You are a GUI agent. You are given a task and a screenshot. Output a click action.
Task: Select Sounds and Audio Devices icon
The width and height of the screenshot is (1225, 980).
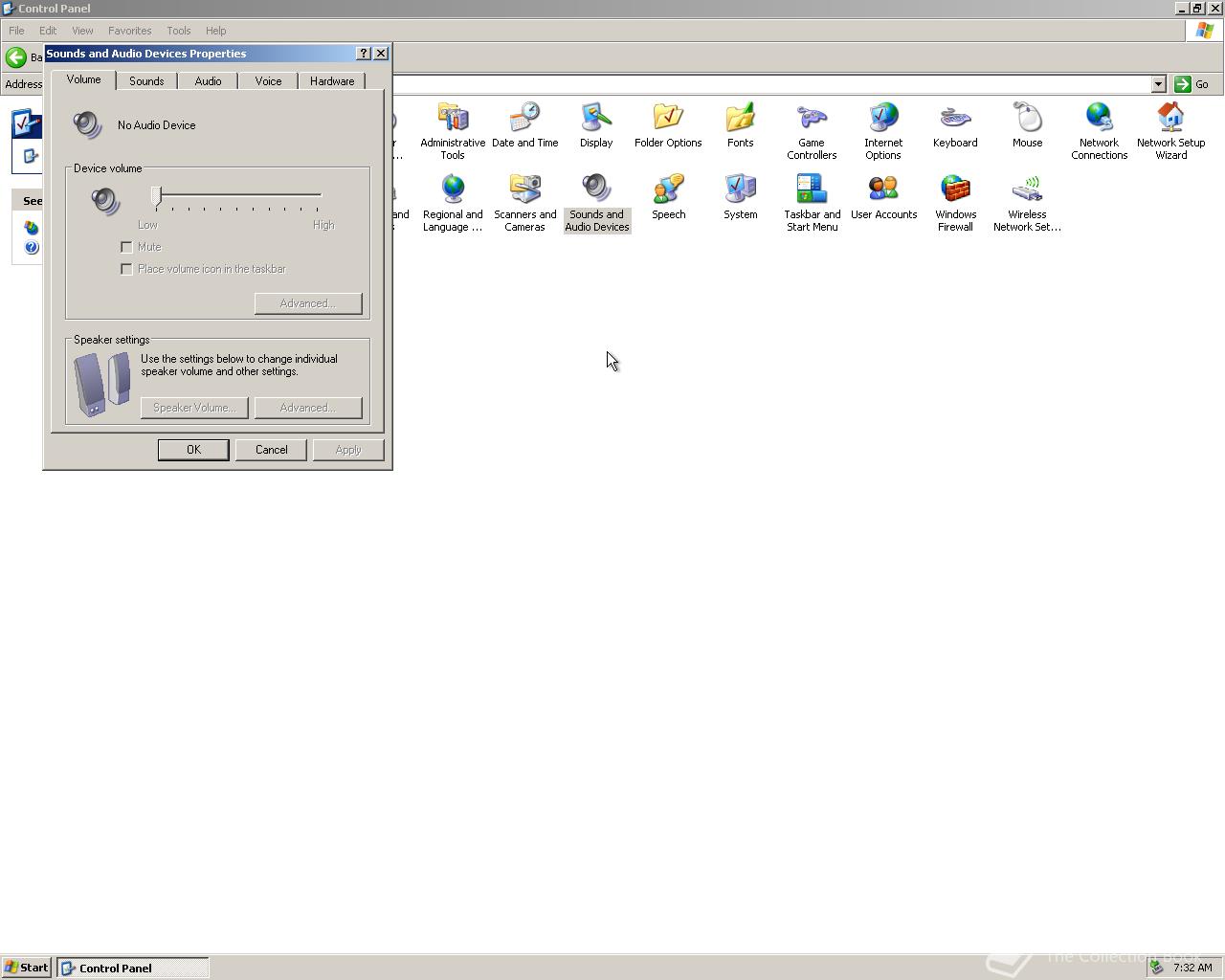tap(596, 203)
